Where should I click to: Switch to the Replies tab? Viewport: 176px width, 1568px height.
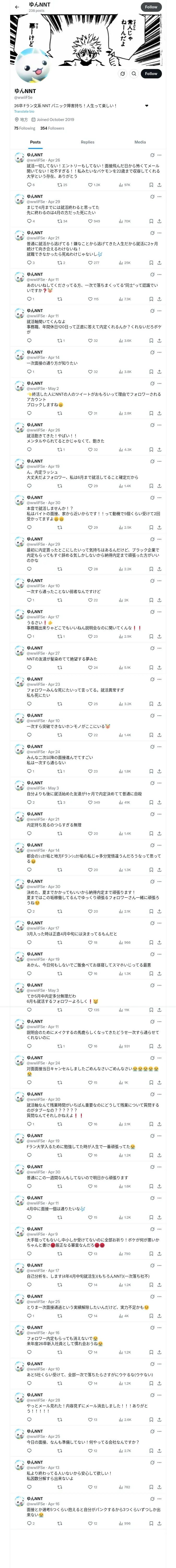coord(87,142)
